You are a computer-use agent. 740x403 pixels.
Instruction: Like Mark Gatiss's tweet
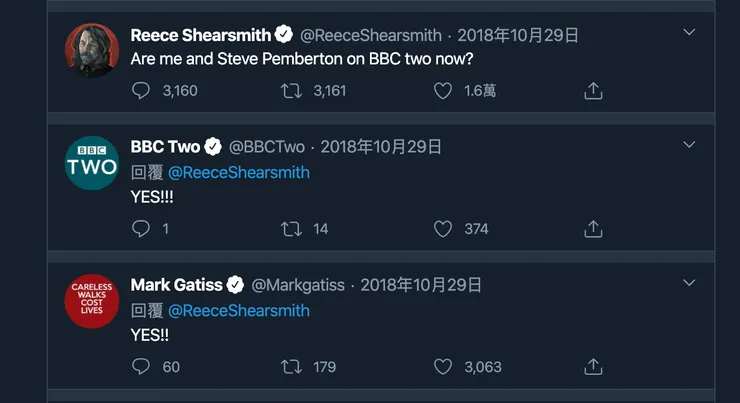pos(443,367)
